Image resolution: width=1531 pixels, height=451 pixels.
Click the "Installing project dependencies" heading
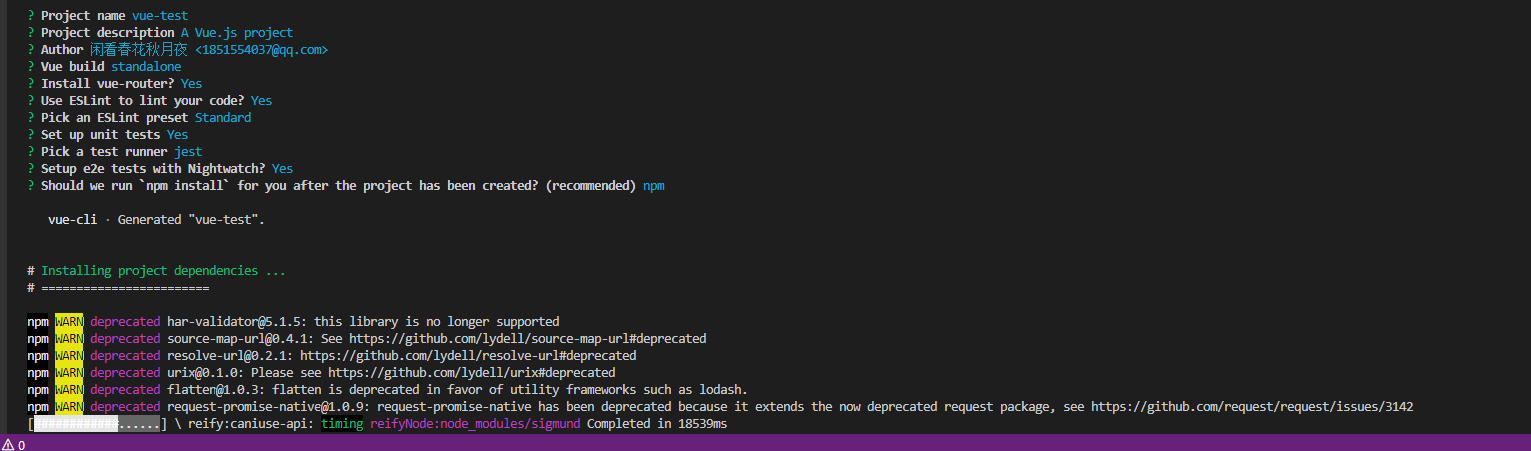(x=163, y=271)
